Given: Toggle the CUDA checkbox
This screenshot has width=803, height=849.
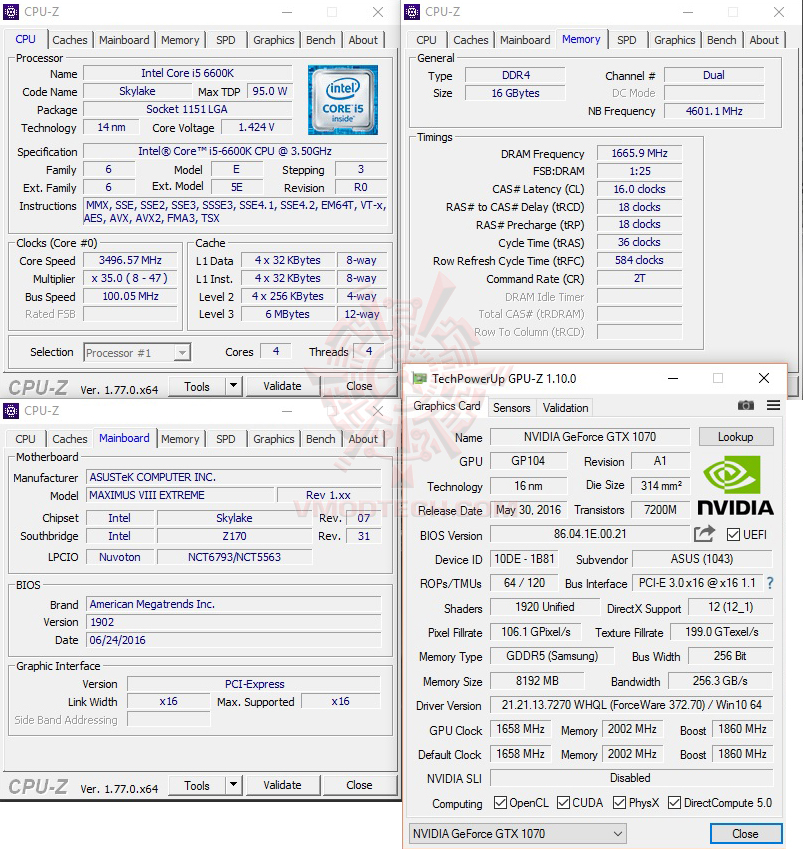Looking at the screenshot, I should (563, 802).
